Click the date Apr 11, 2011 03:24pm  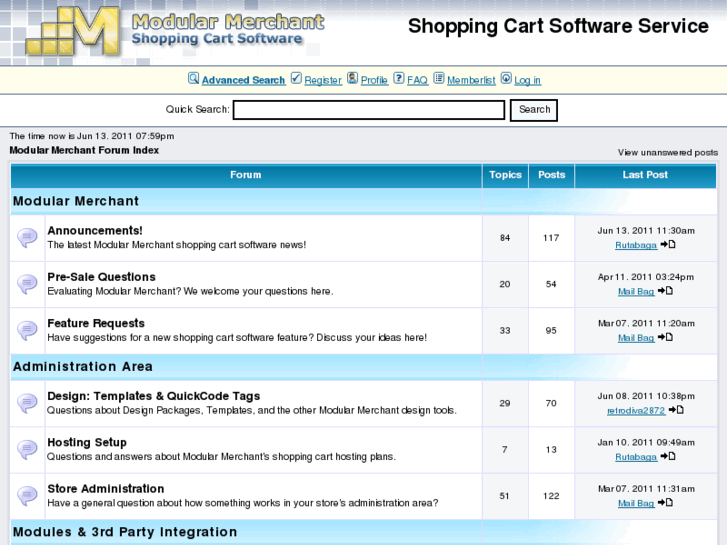coord(646,277)
